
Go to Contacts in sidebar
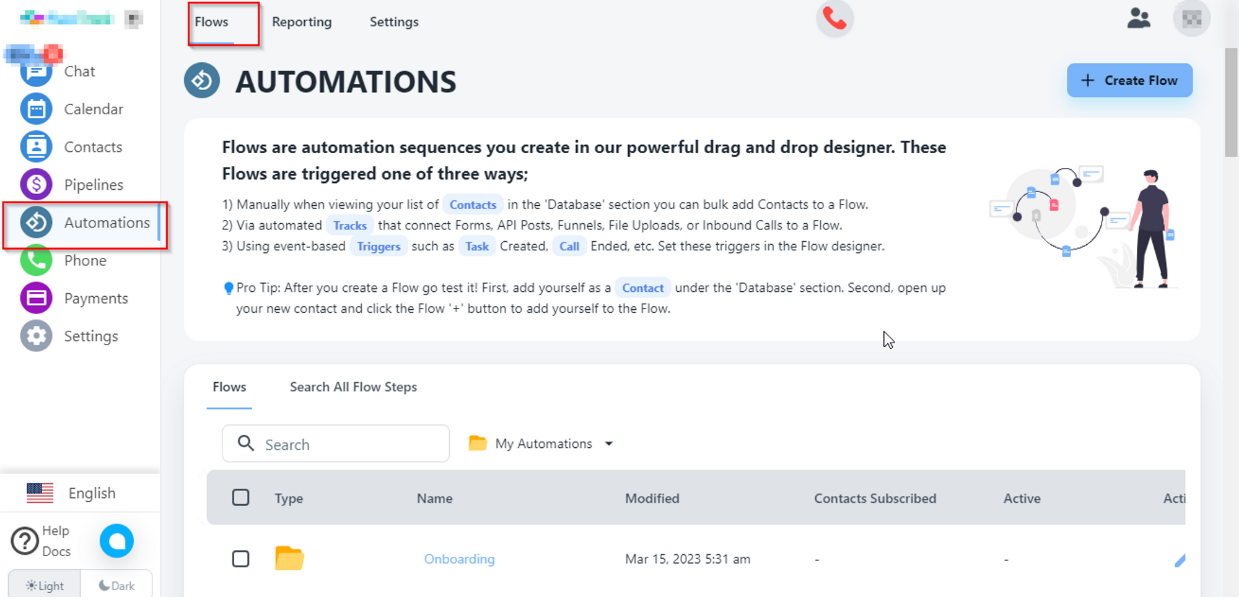(37, 147)
